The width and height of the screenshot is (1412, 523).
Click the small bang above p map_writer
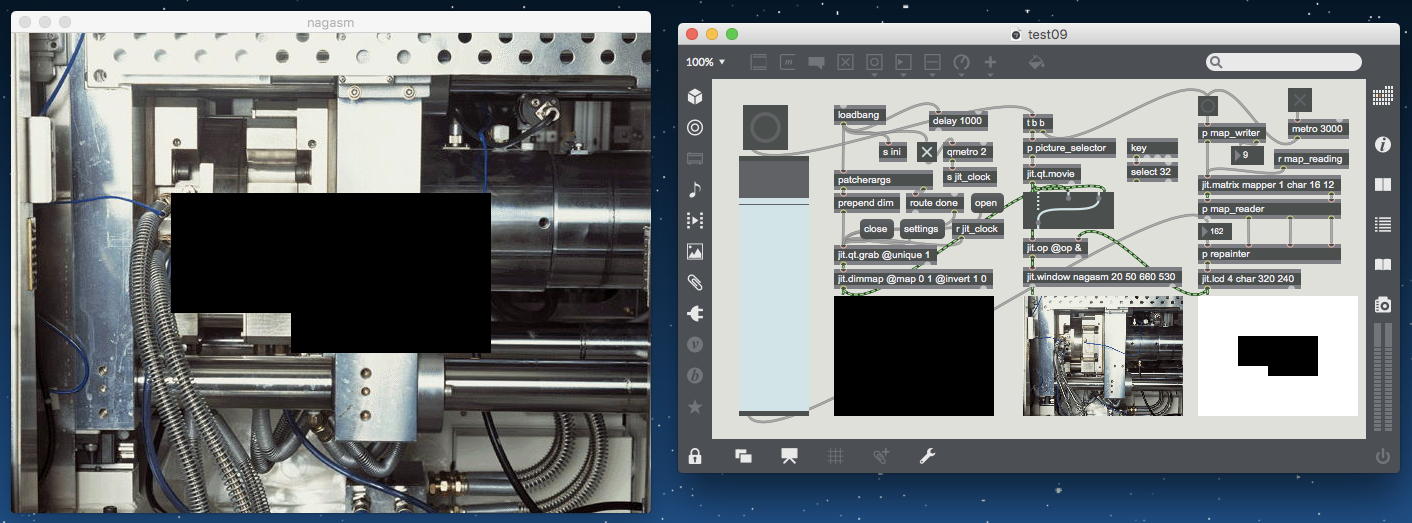1208,105
